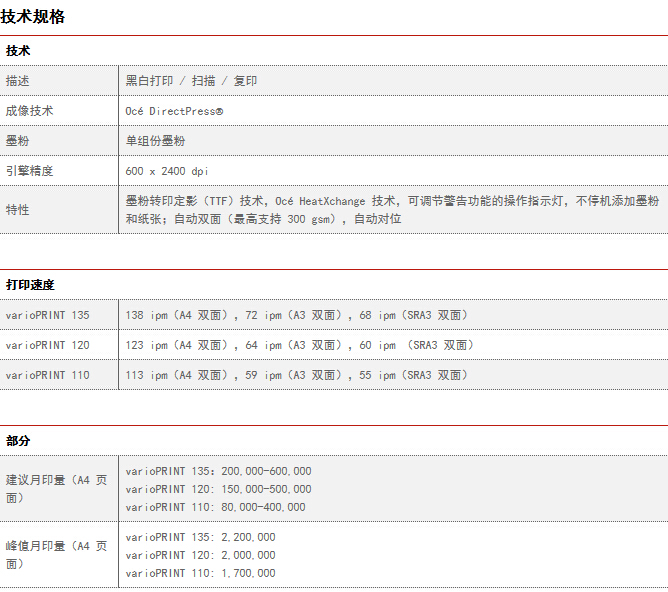Click the feature line starting 墨粉转印定影
The height and width of the screenshot is (592, 668).
[392, 201]
